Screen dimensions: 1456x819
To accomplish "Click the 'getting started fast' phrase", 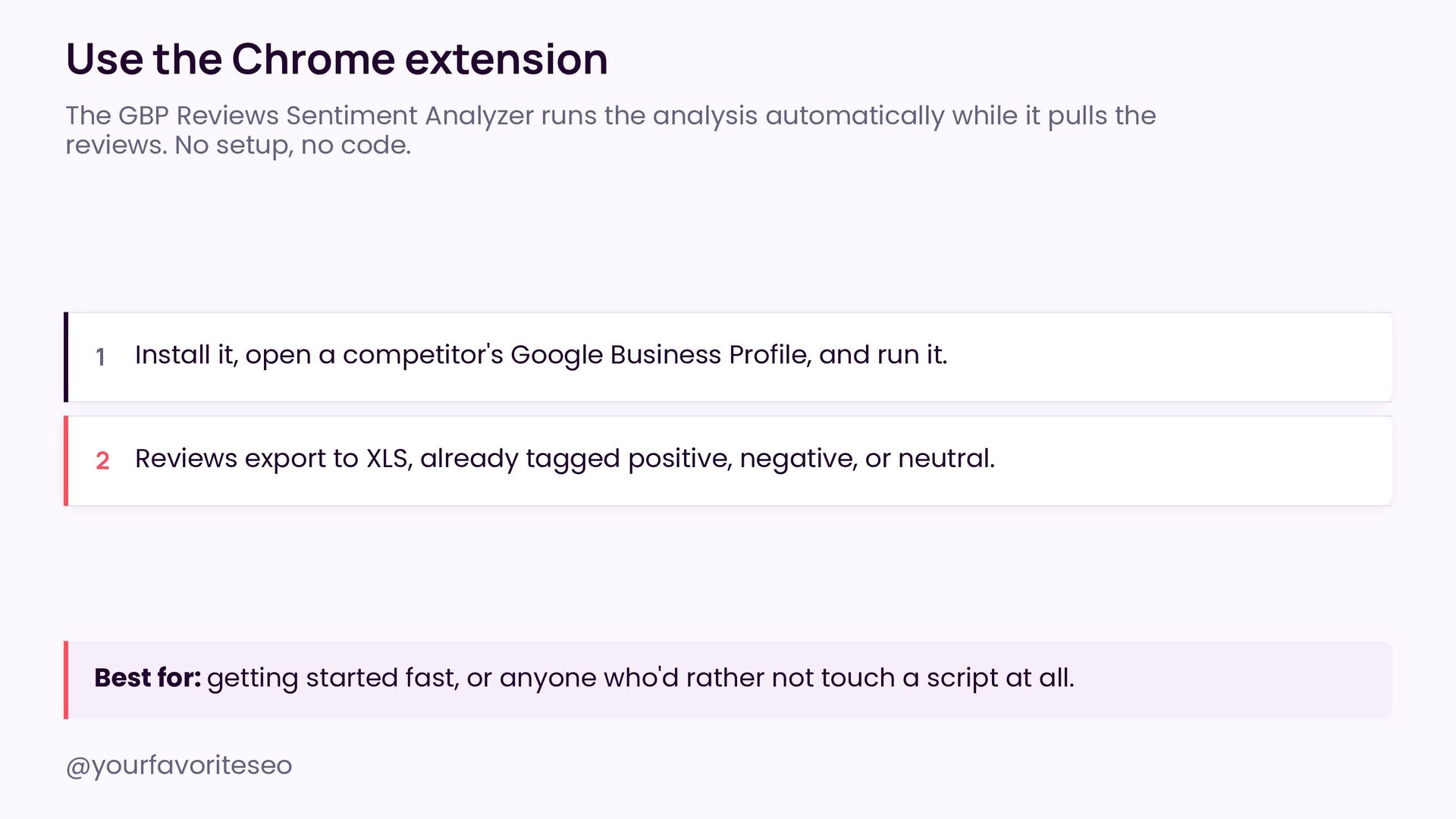I will click(x=333, y=678).
